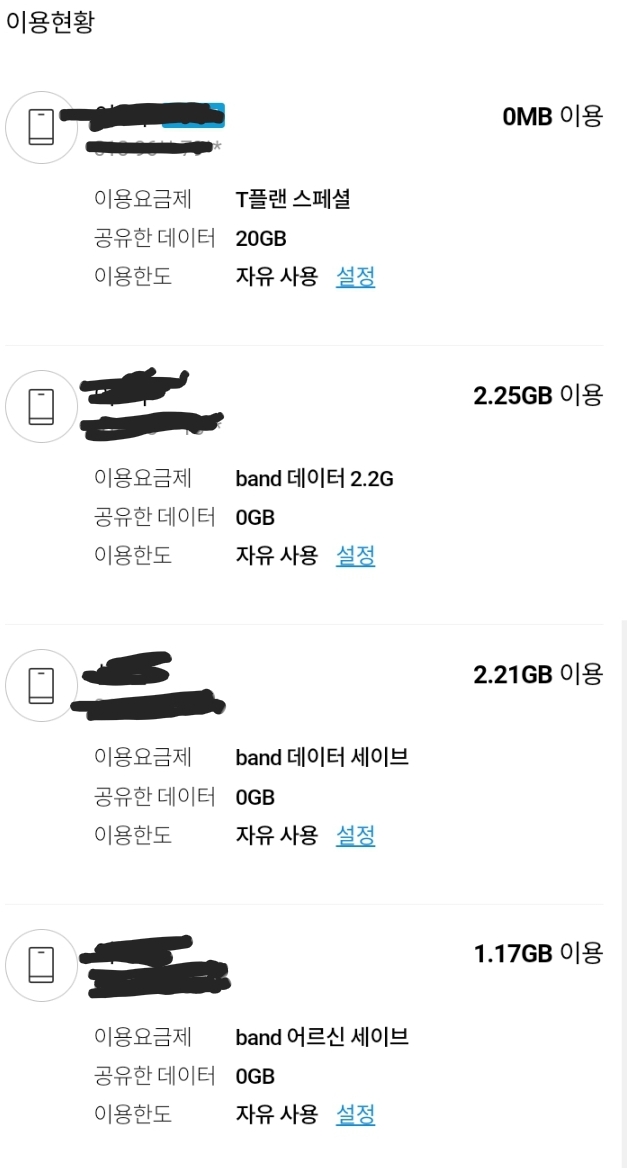Tap the phone icon for band 데이터 2.2G line
Viewport: 627px width, 1168px height.
click(x=41, y=407)
